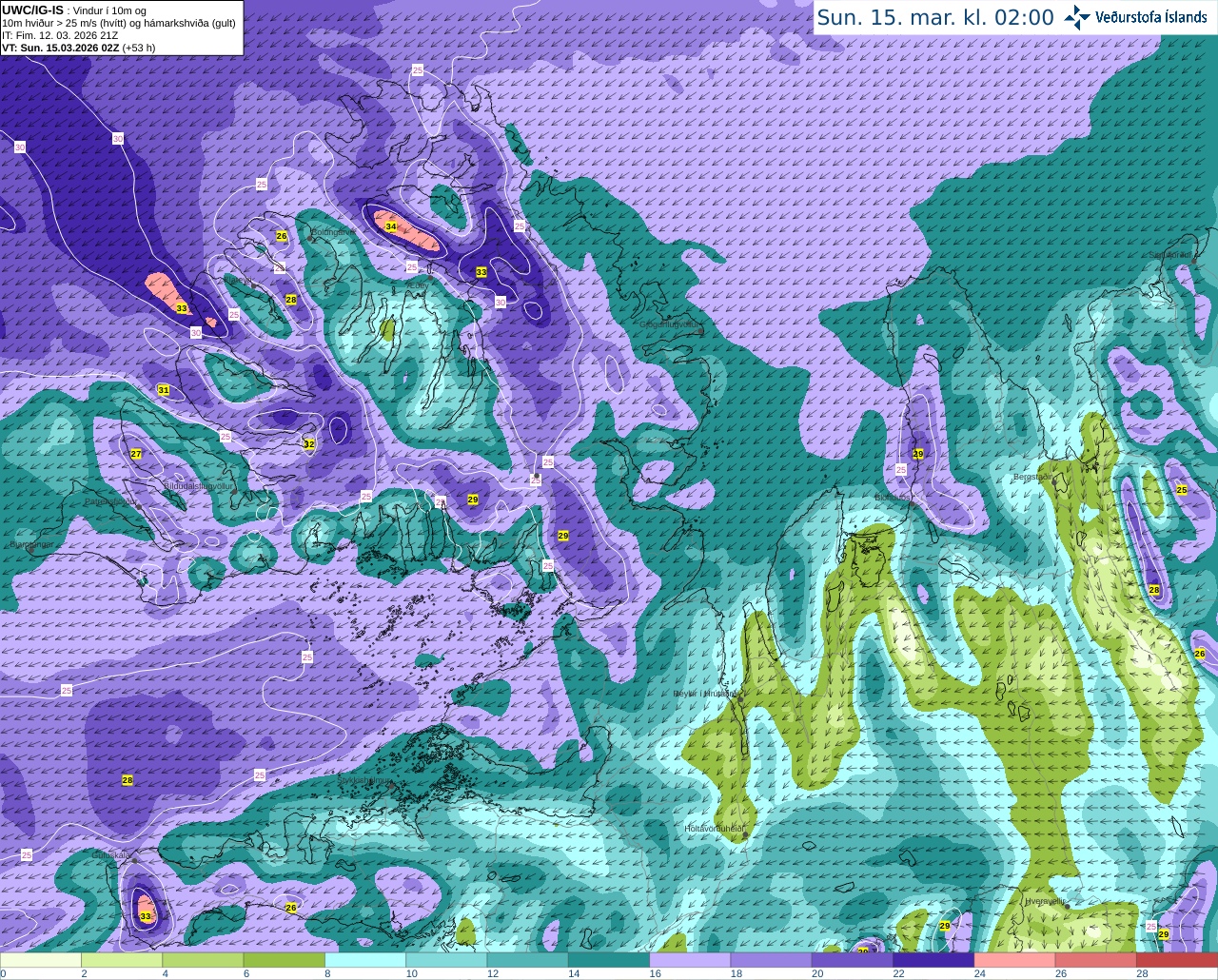The image size is (1218, 980).
Task: Pick the 0–2 m/s legend swatch
Action: (41, 960)
